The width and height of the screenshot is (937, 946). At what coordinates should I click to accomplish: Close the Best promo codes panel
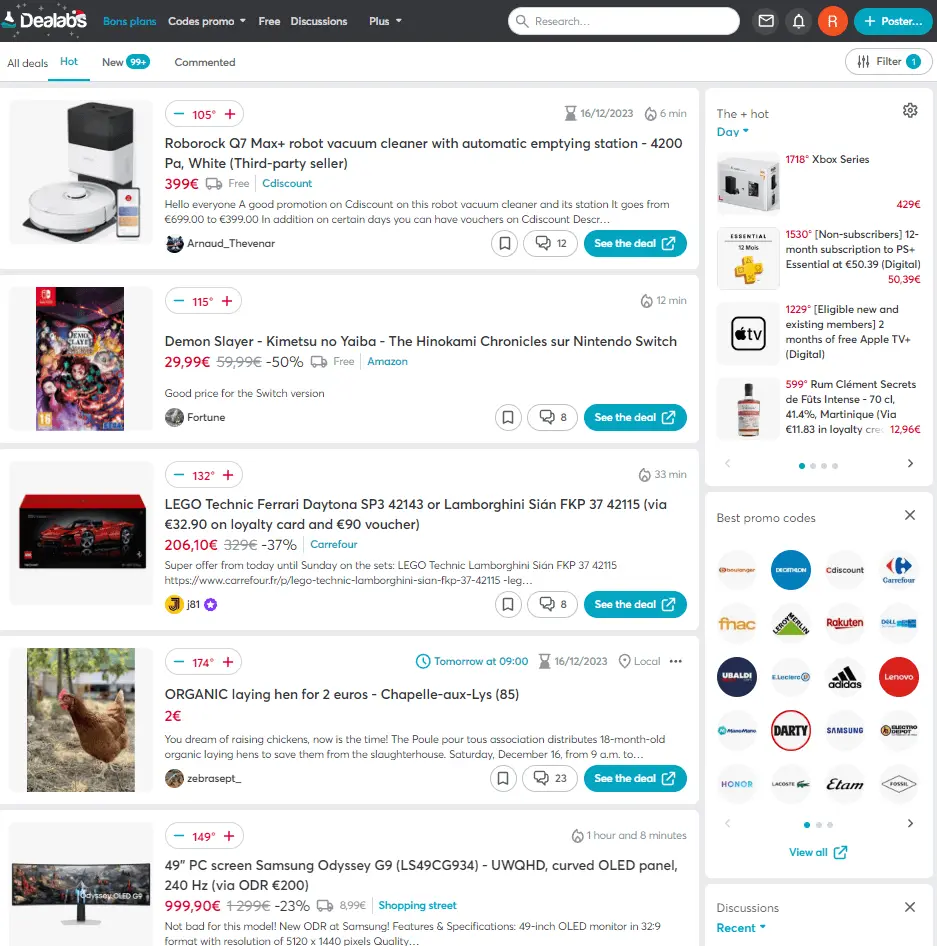[910, 515]
